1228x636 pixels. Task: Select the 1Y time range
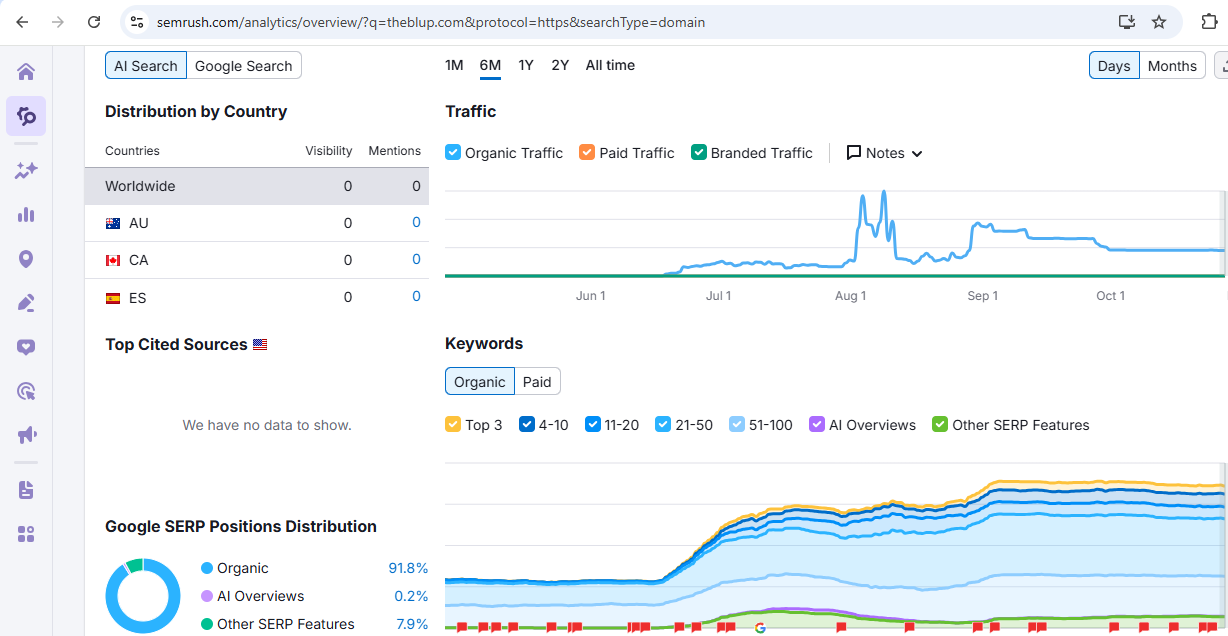pyautogui.click(x=526, y=65)
